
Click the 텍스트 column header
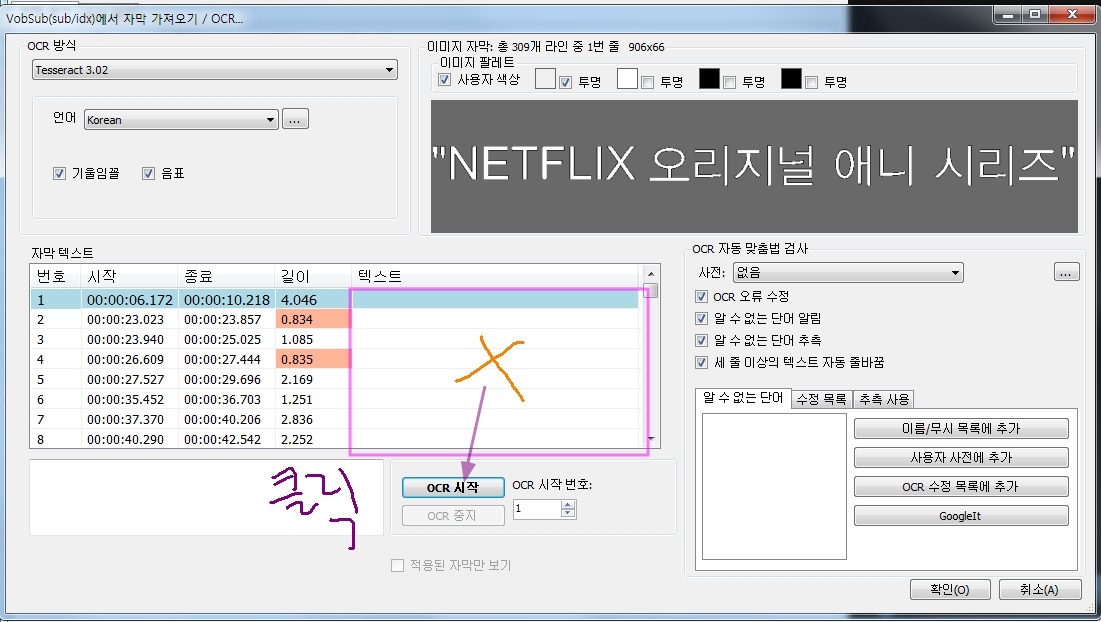pyautogui.click(x=496, y=277)
